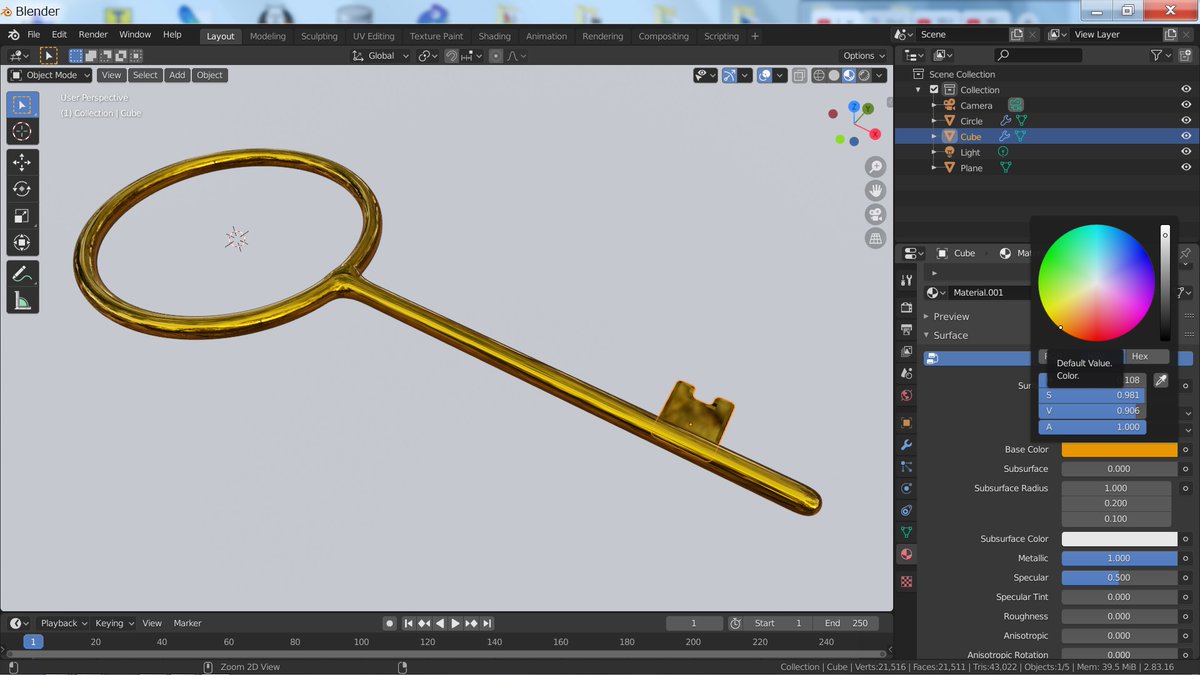Toggle visibility of the Cube object

coord(1186,136)
